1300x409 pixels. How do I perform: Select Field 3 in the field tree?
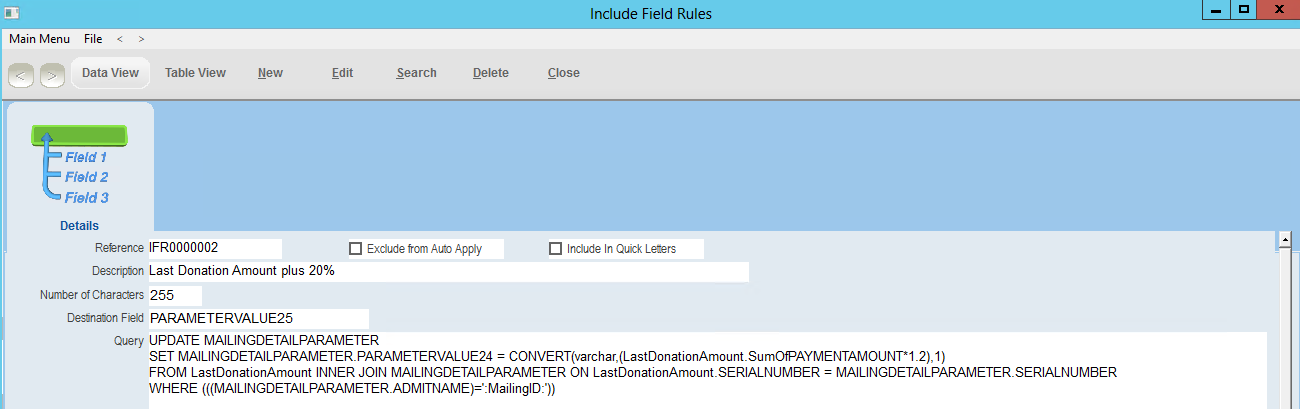[86, 198]
